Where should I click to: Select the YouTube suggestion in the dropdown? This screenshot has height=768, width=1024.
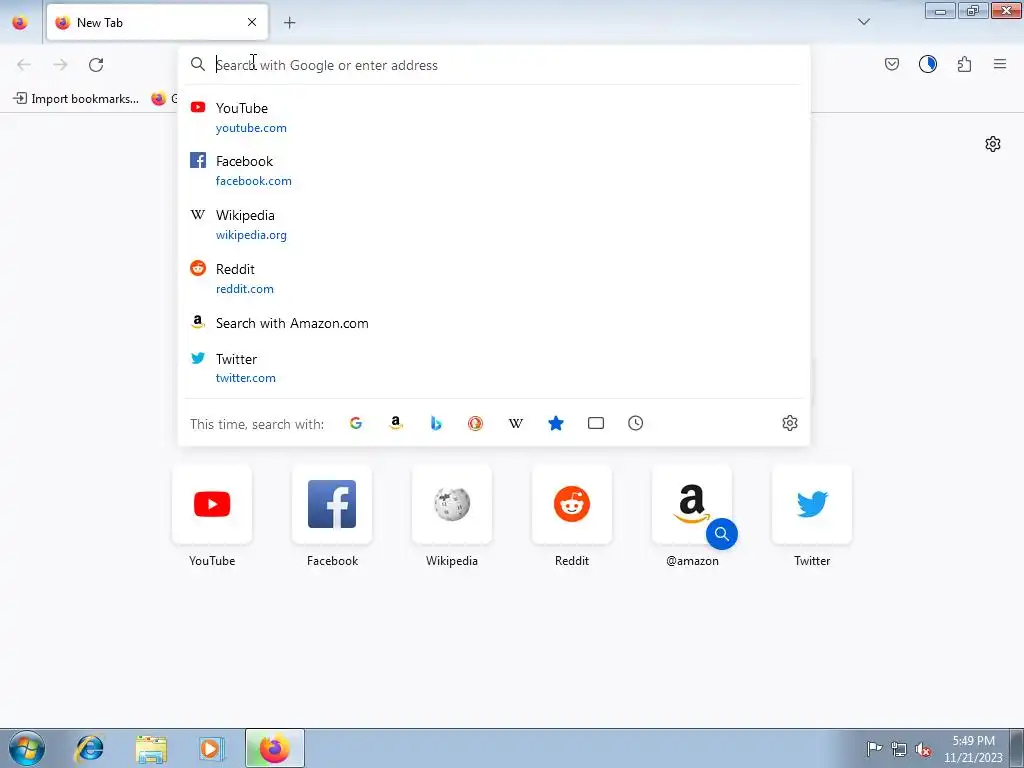click(x=494, y=118)
